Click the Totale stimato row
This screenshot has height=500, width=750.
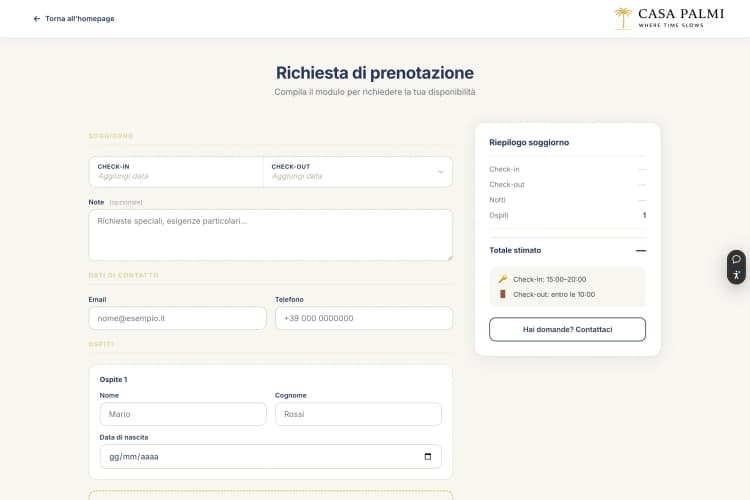567,250
